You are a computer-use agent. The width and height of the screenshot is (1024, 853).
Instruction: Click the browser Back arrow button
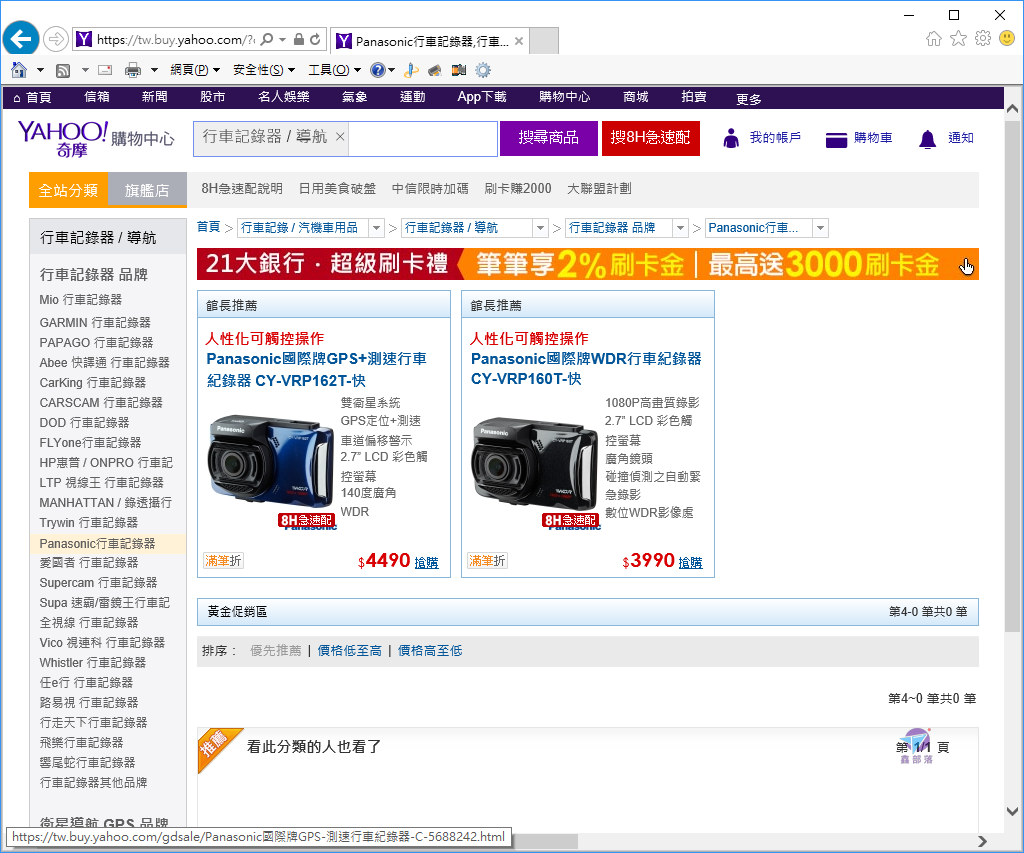click(x=20, y=39)
